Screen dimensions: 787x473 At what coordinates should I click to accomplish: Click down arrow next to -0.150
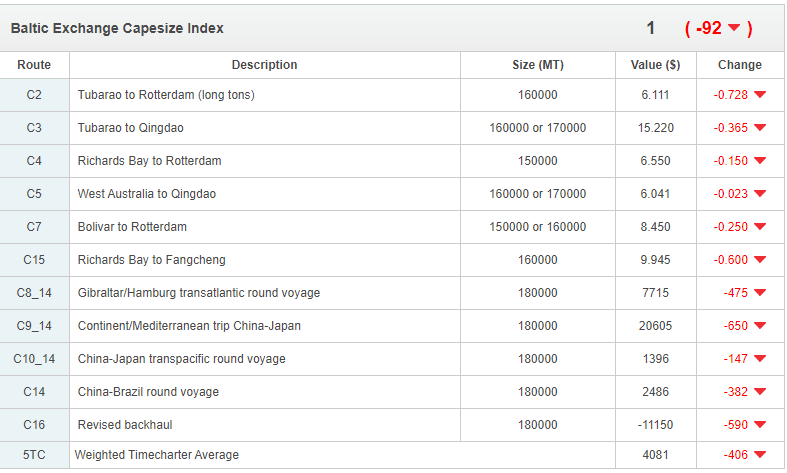[x=760, y=161]
